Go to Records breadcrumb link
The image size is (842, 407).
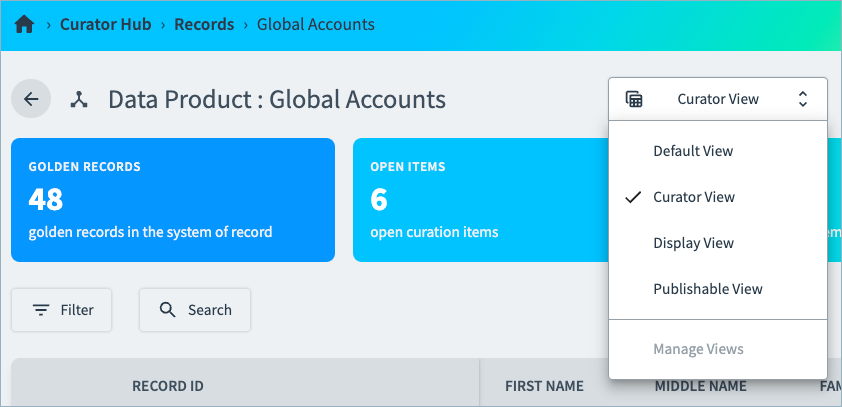(x=204, y=25)
